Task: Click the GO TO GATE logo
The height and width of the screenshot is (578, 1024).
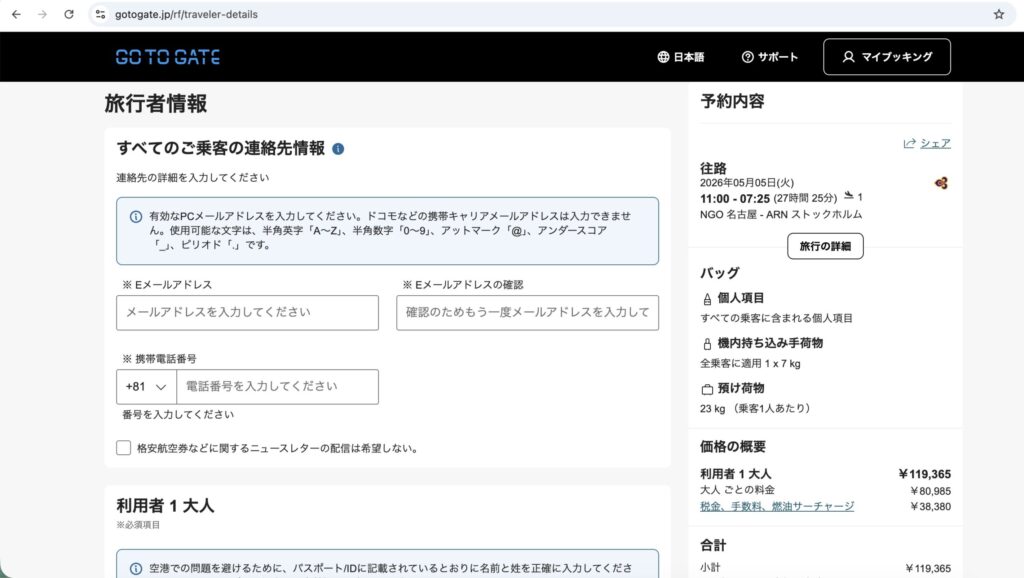Action: click(x=166, y=57)
